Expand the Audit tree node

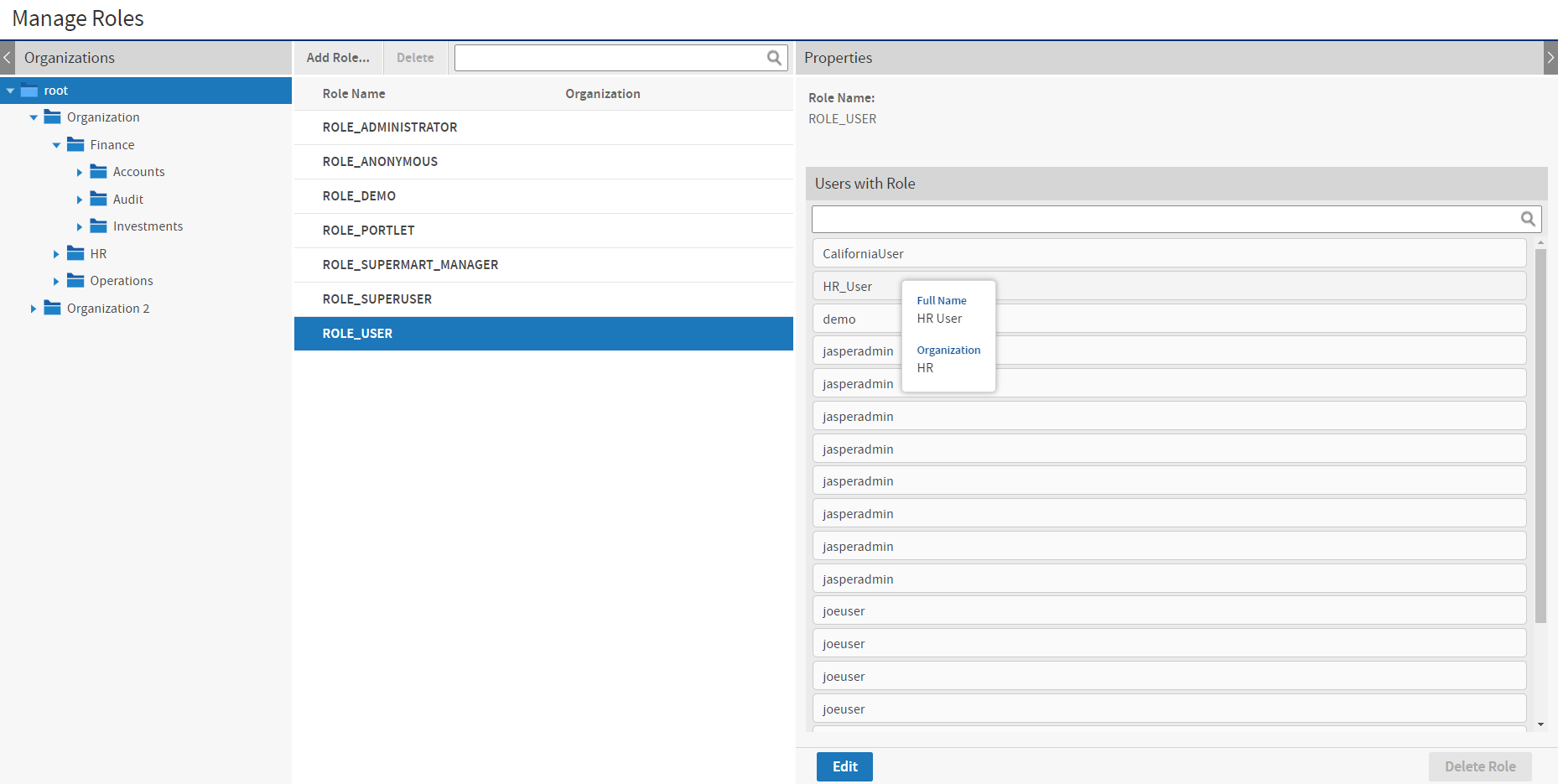[x=80, y=200]
